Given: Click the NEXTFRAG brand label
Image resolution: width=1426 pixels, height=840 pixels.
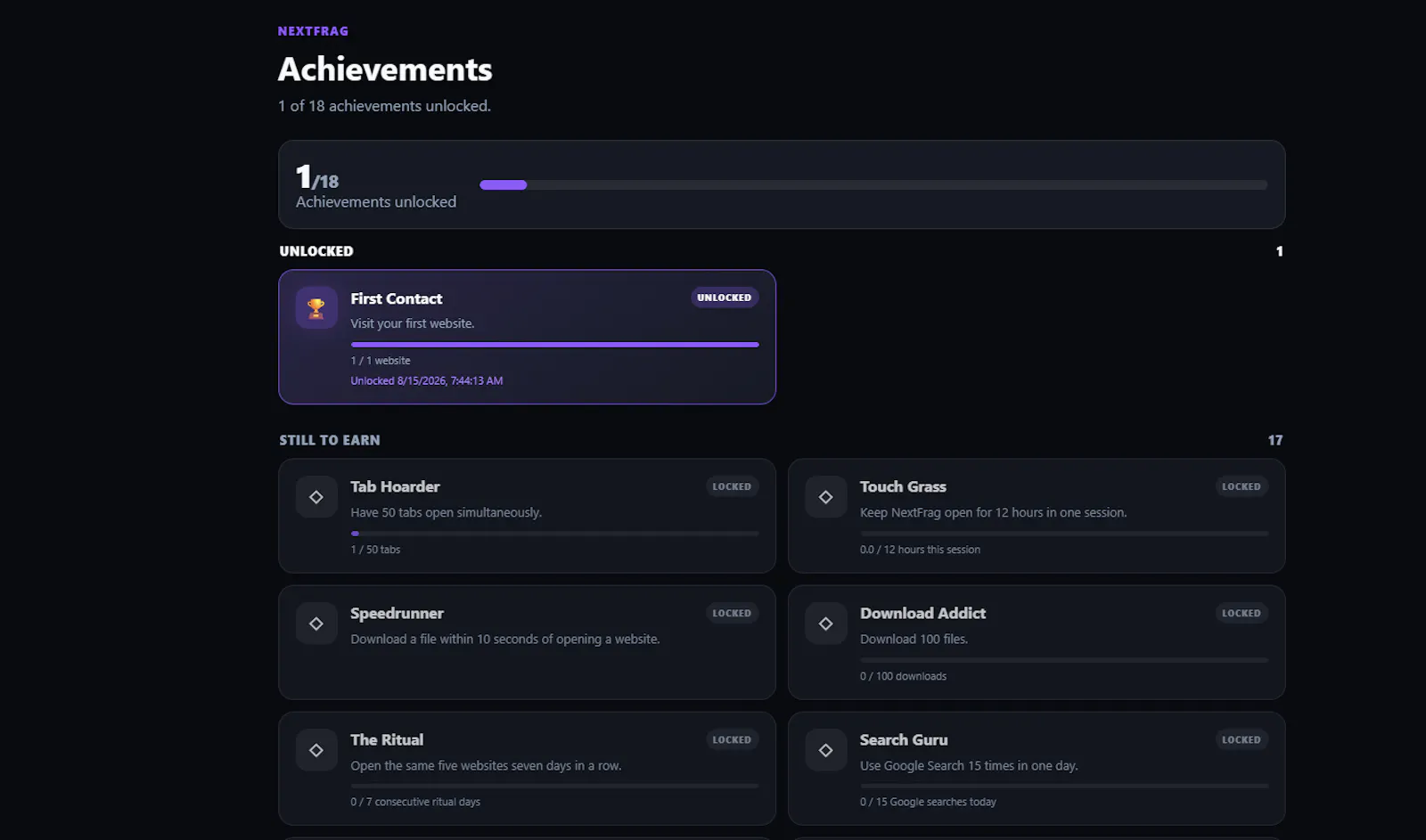Looking at the screenshot, I should pos(313,31).
